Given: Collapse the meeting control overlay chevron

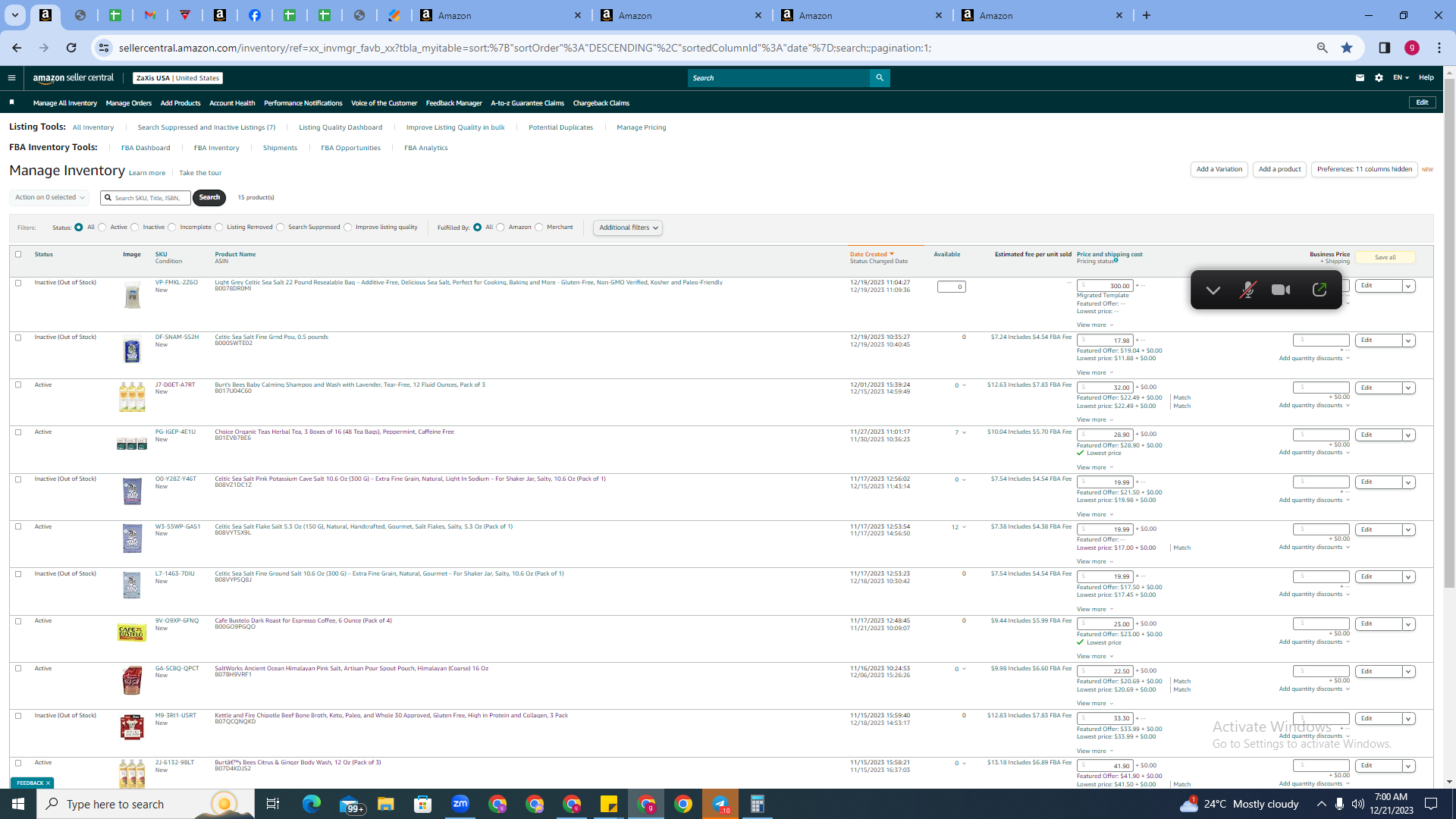Looking at the screenshot, I should pos(1213,290).
